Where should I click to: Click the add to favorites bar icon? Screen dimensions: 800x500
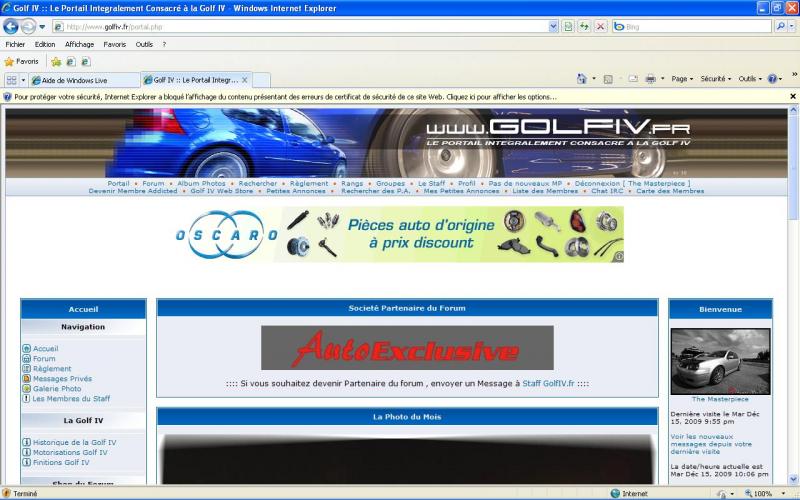[x=56, y=62]
